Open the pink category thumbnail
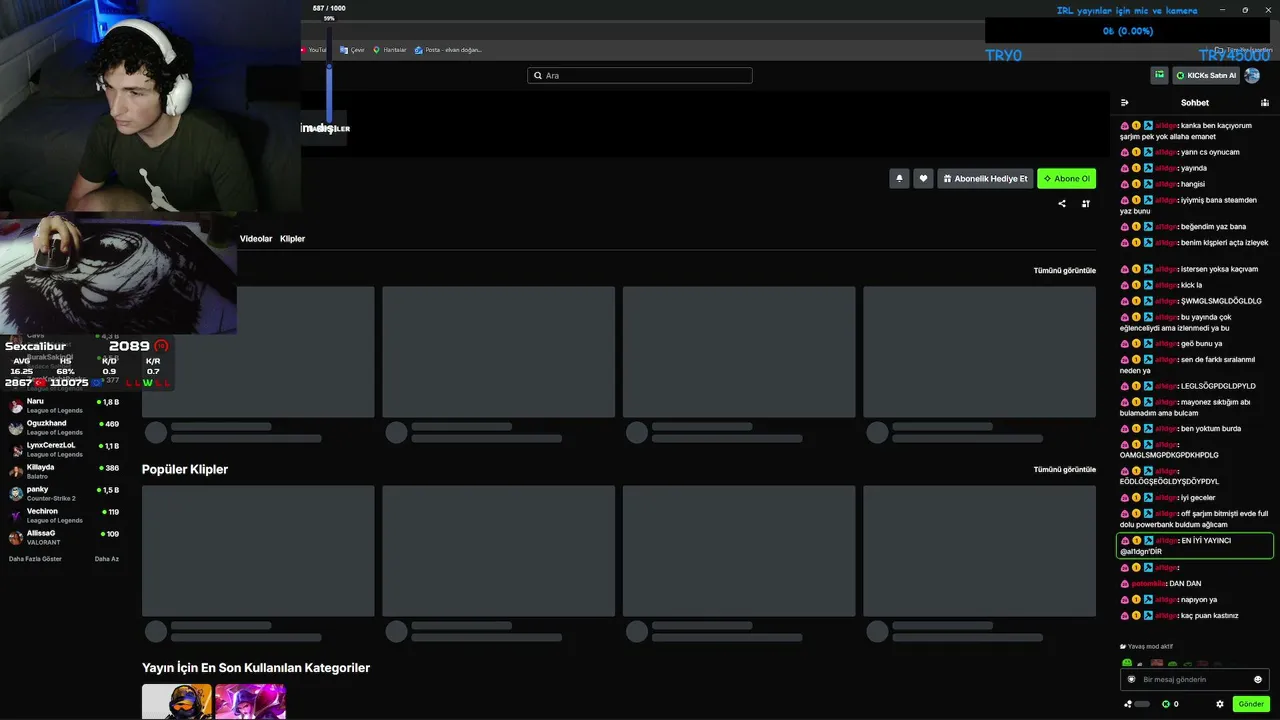The width and height of the screenshot is (1280, 720). point(250,702)
